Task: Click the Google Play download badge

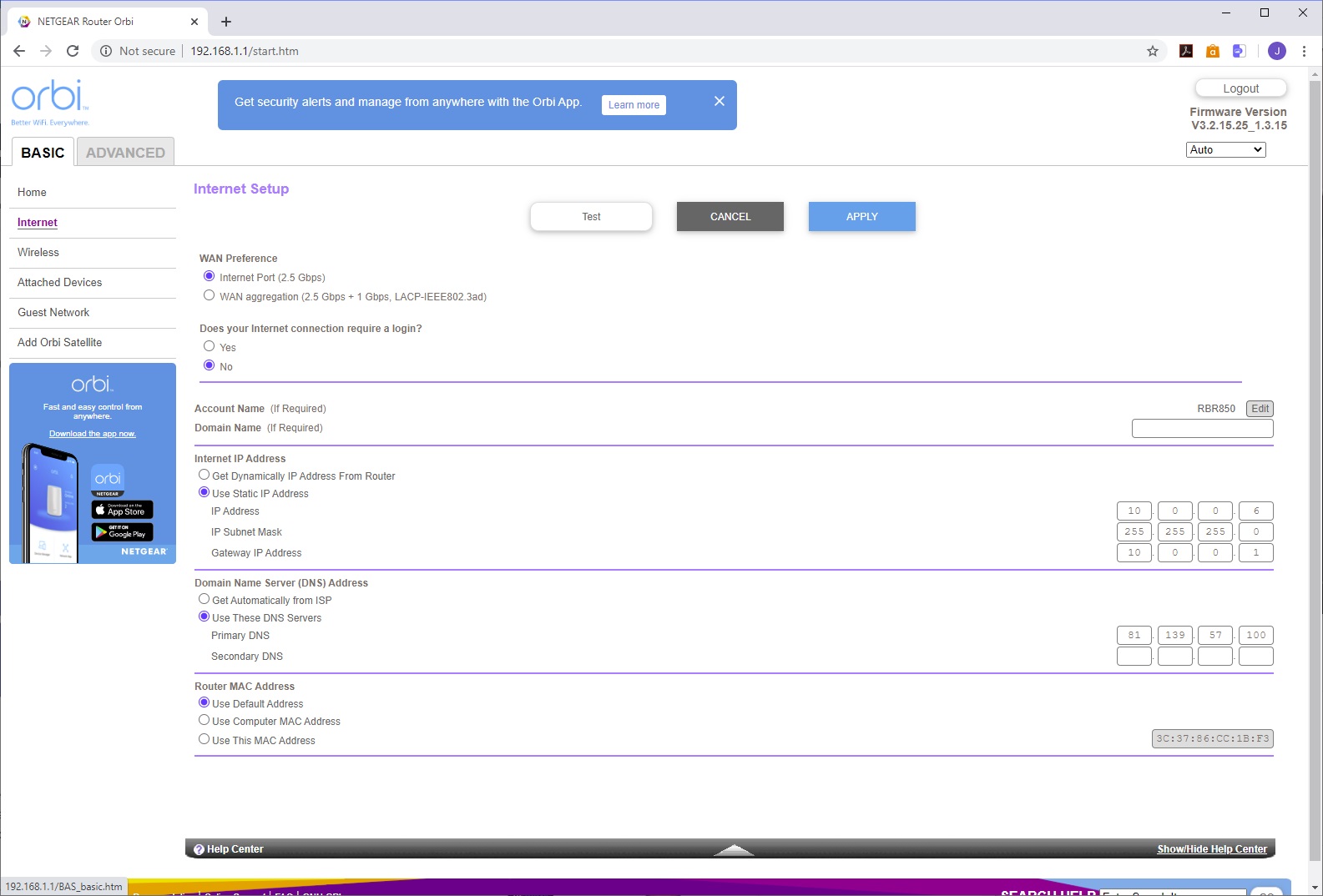Action: 123,531
